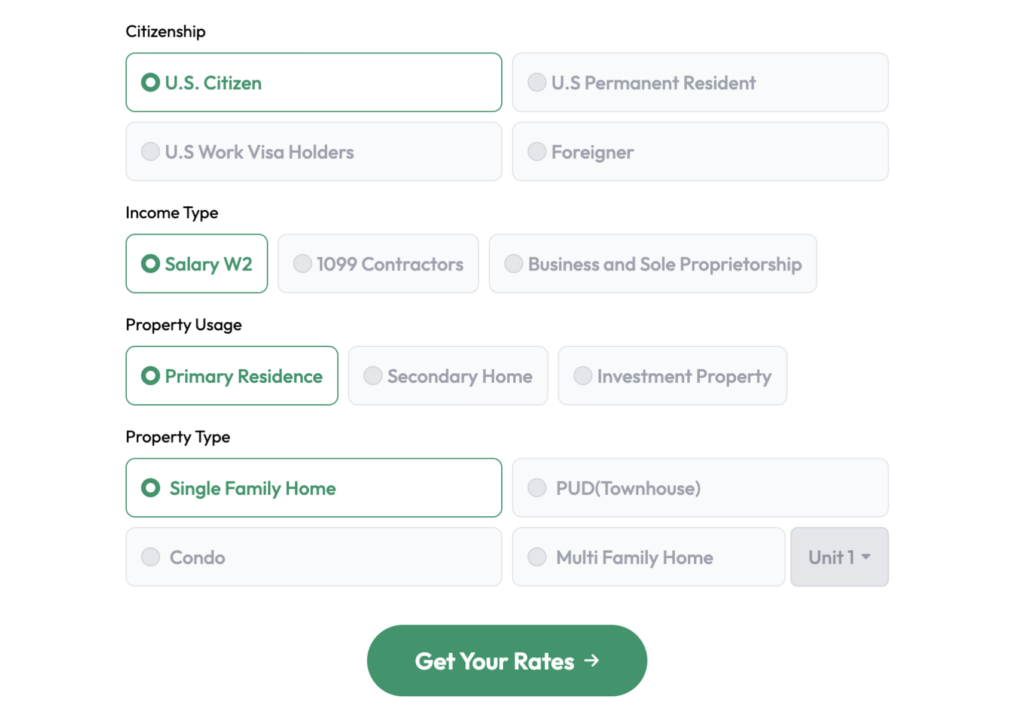
Task: Select the Condo option
Action: click(x=313, y=556)
